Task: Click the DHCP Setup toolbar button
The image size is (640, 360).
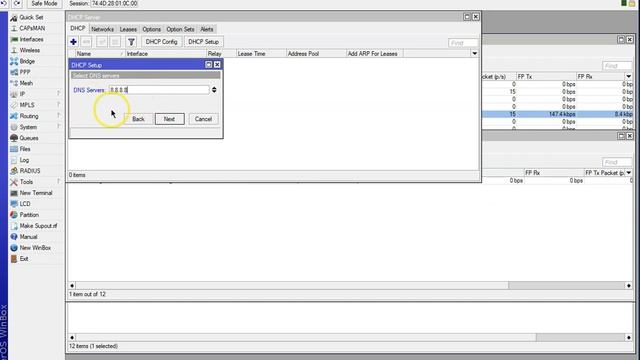Action: pyautogui.click(x=203, y=42)
